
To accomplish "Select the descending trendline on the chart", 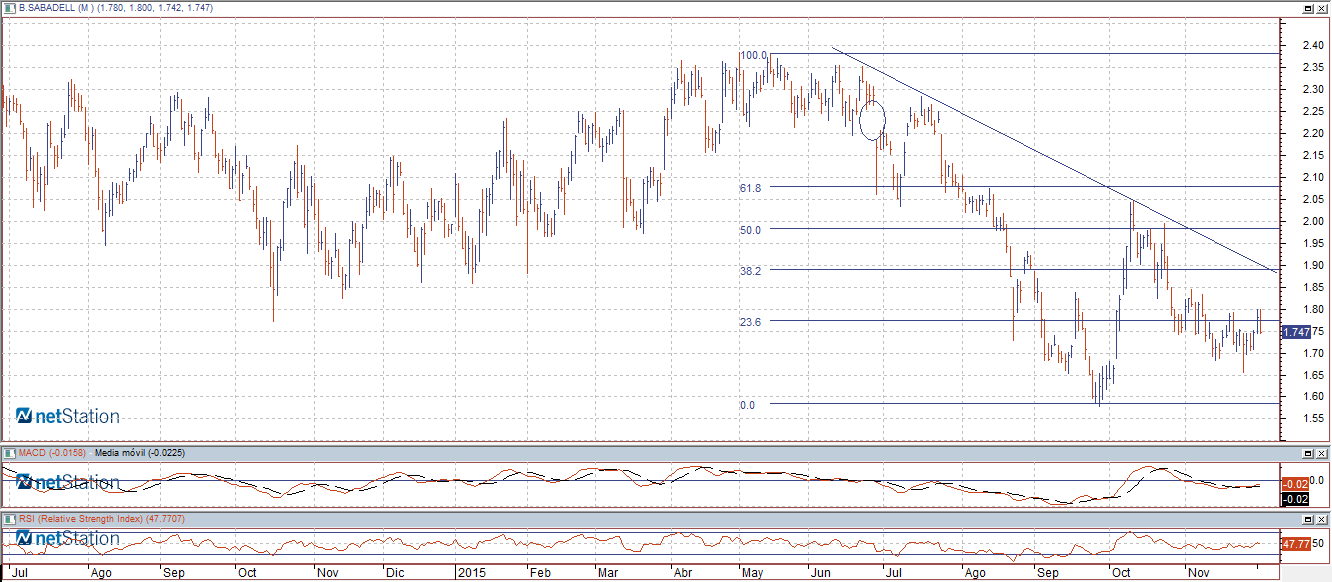I will tap(1055, 160).
